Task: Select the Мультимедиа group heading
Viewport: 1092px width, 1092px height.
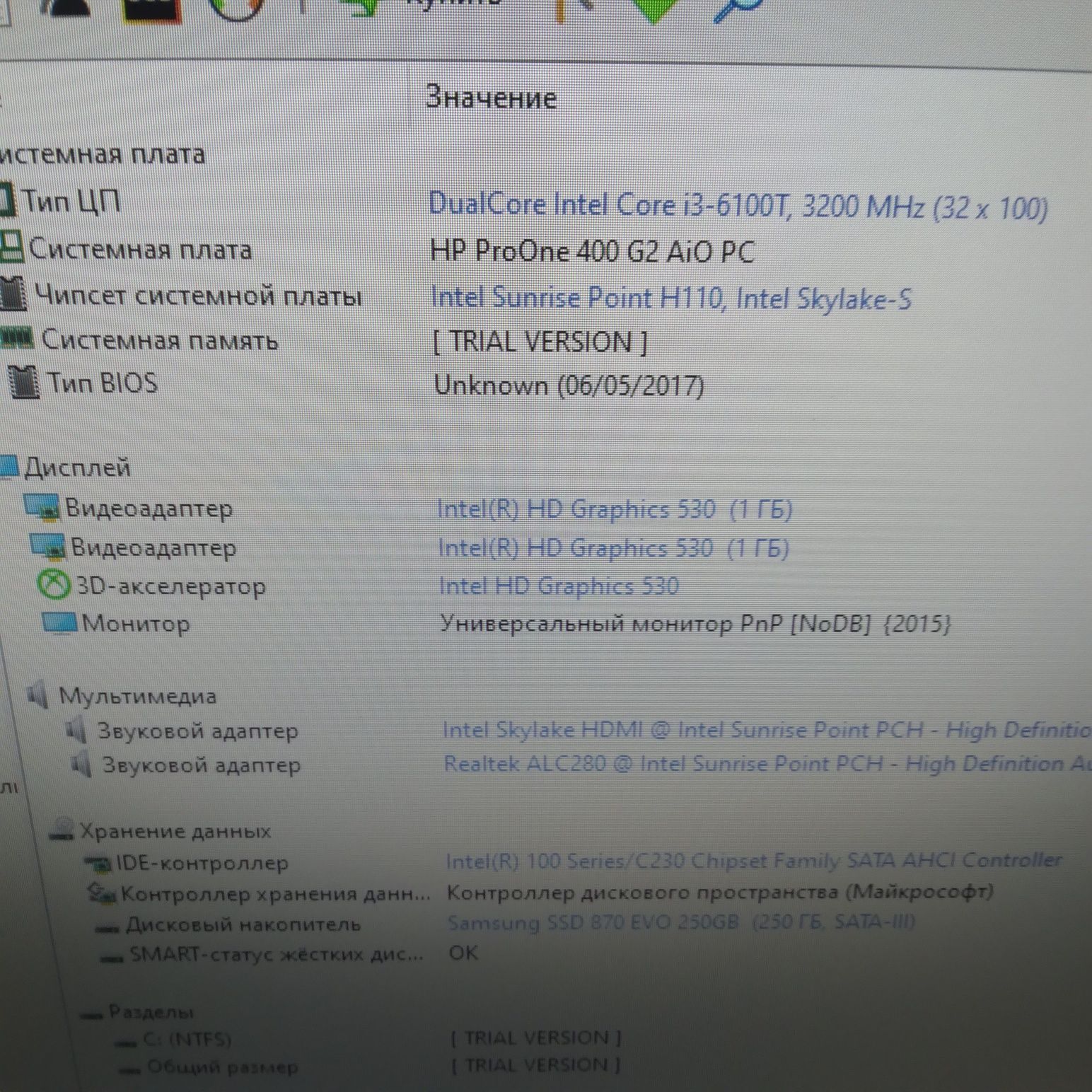Action: click(137, 696)
